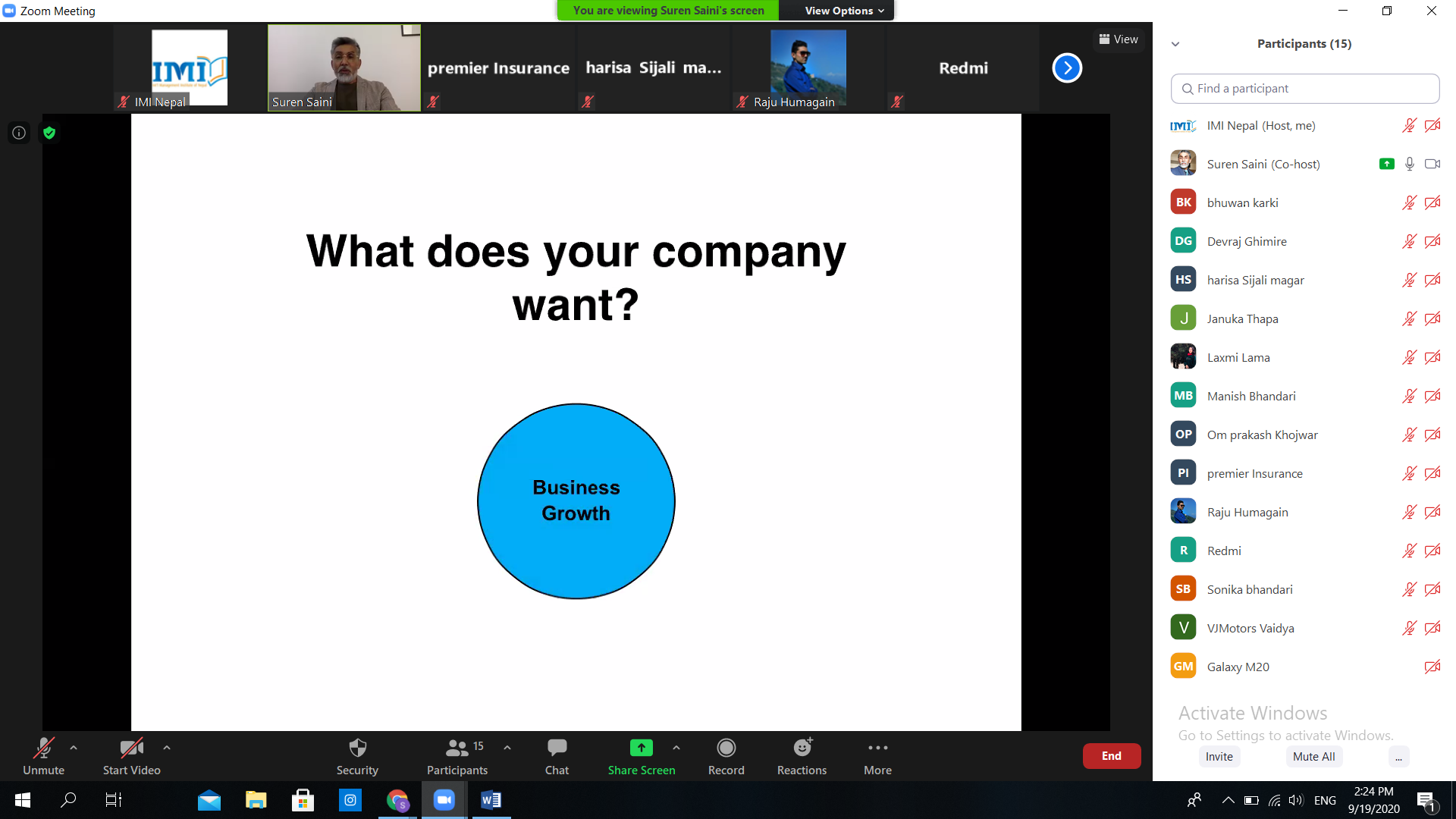Collapse the Participants panel chevron
This screenshot has height=819, width=1456.
tap(1175, 44)
